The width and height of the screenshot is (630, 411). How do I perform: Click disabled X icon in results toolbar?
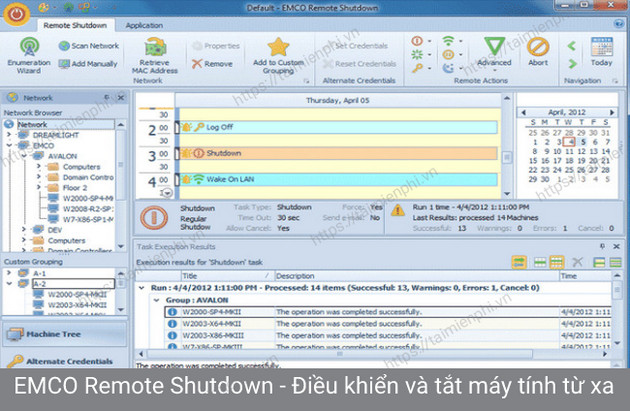pyautogui.click(x=577, y=262)
